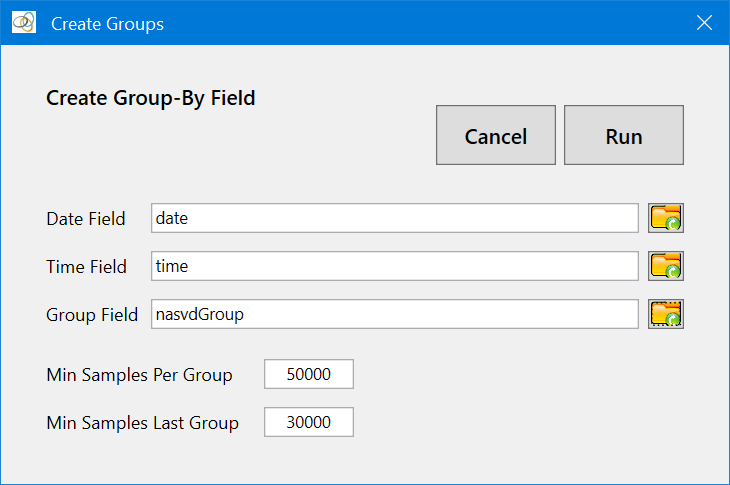730x485 pixels.
Task: Click the "Create Groups" title bar text
Action: click(x=107, y=23)
